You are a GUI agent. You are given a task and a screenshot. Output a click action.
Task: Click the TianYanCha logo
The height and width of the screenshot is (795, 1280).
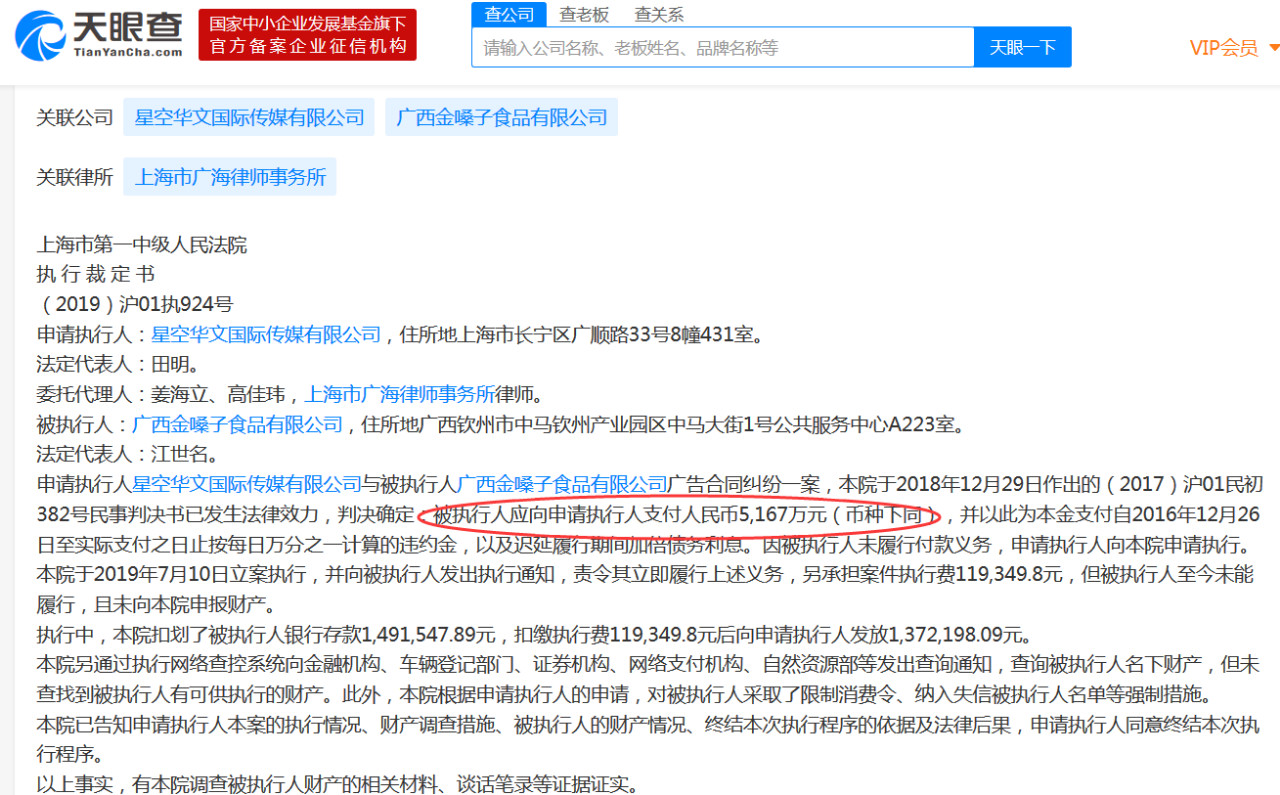point(99,35)
